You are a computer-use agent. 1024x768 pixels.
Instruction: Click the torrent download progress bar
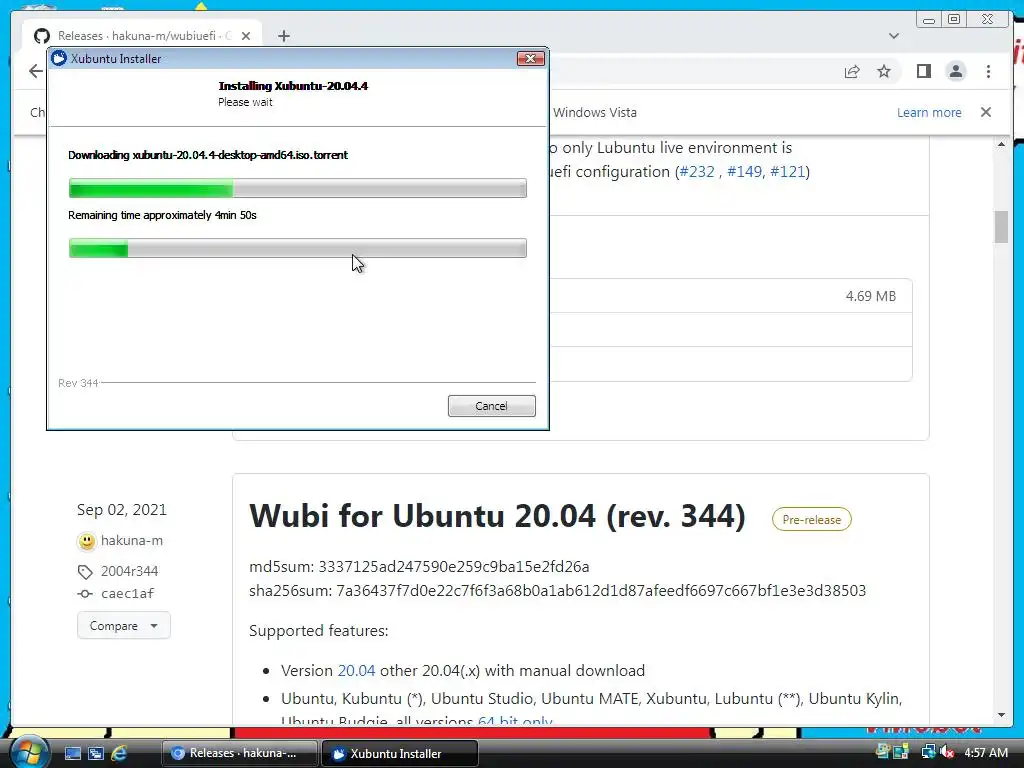[298, 188]
